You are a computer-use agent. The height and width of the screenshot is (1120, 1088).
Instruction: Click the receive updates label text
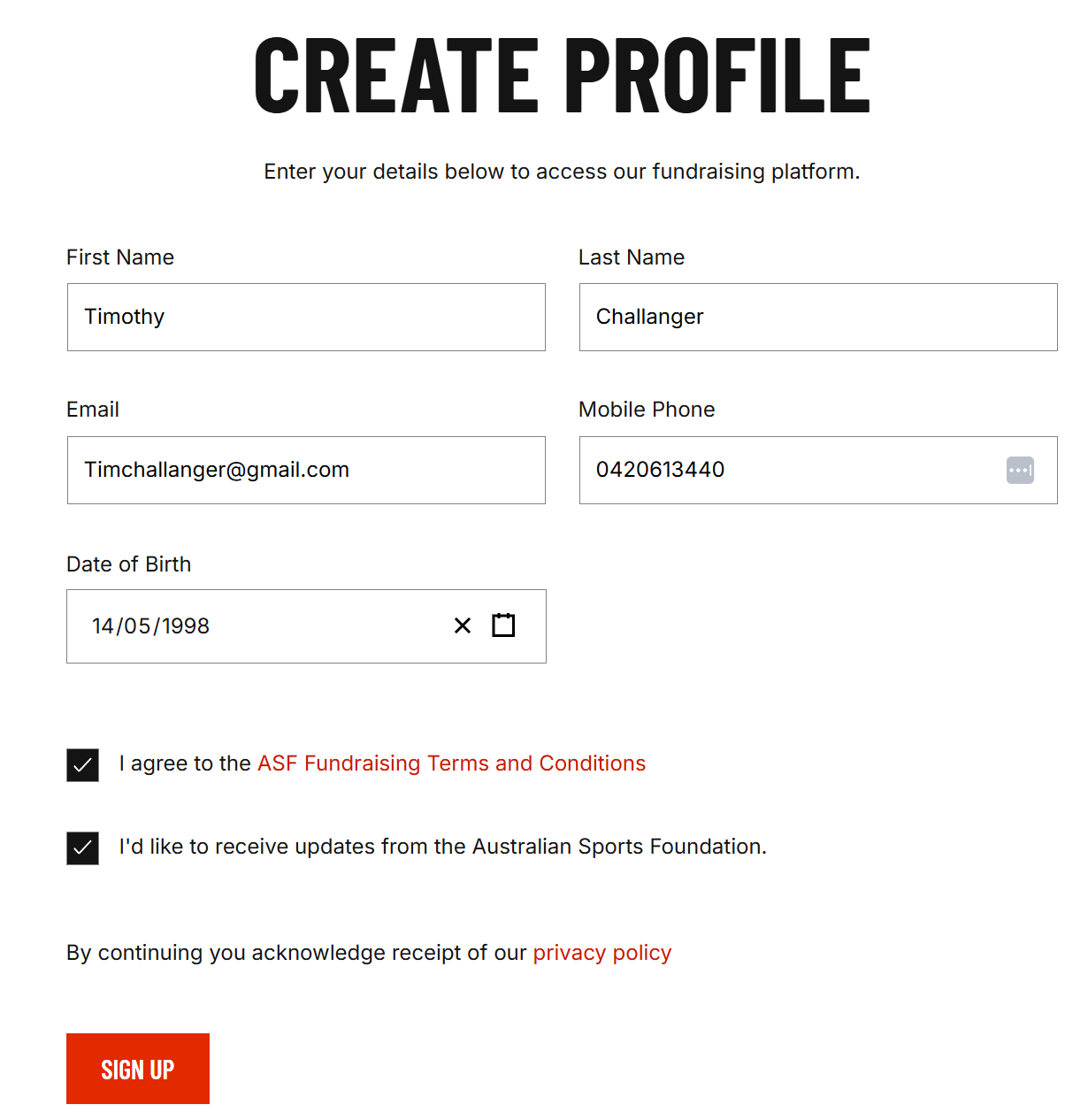click(x=443, y=847)
